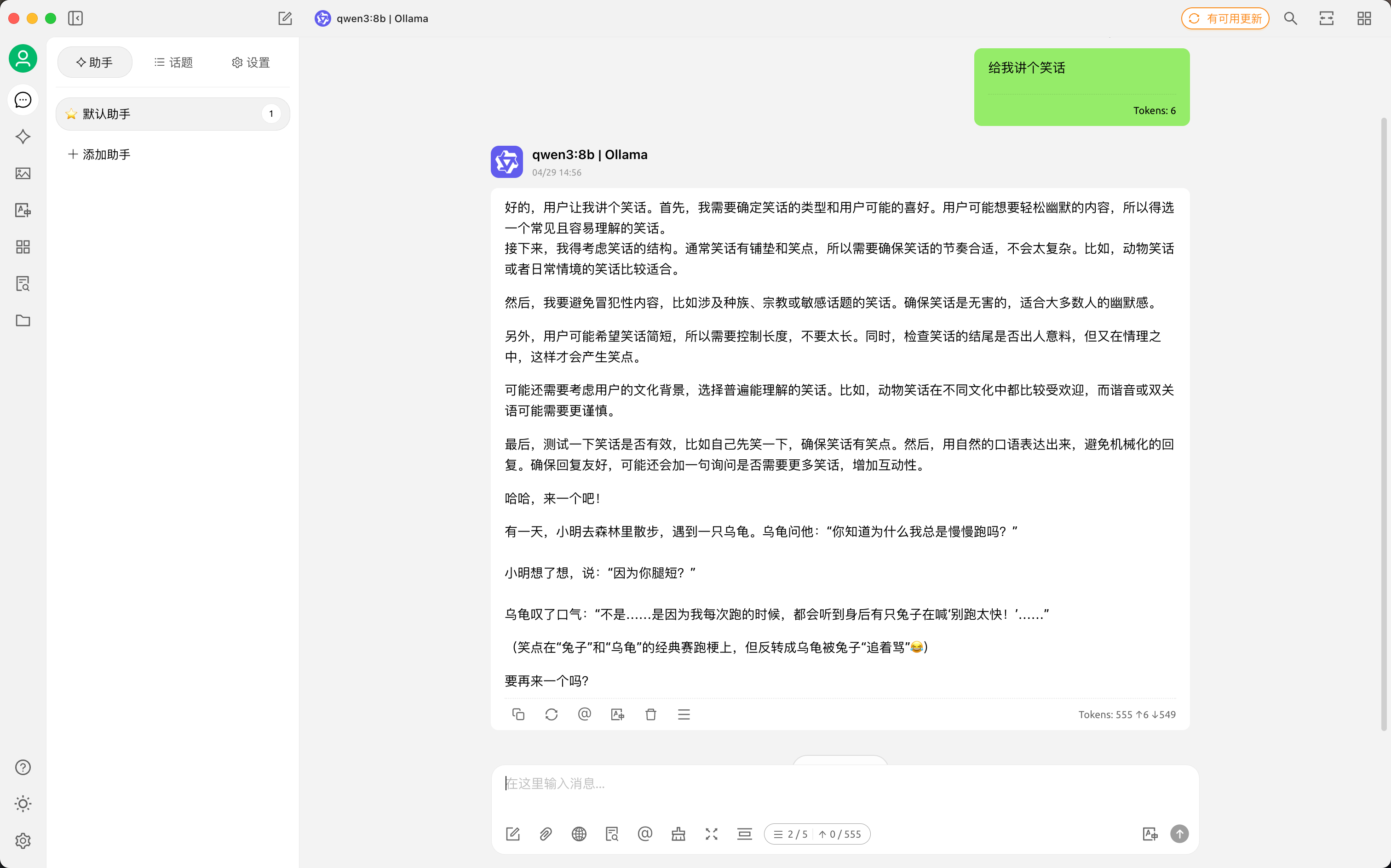
Task: Translate the assistant reply
Action: pyautogui.click(x=618, y=714)
